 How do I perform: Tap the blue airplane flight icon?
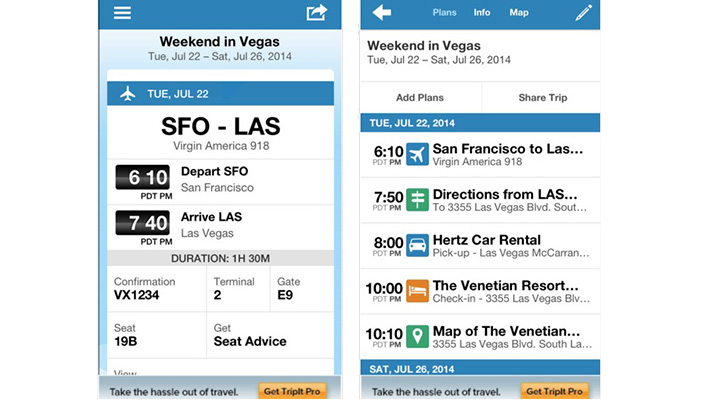click(417, 155)
